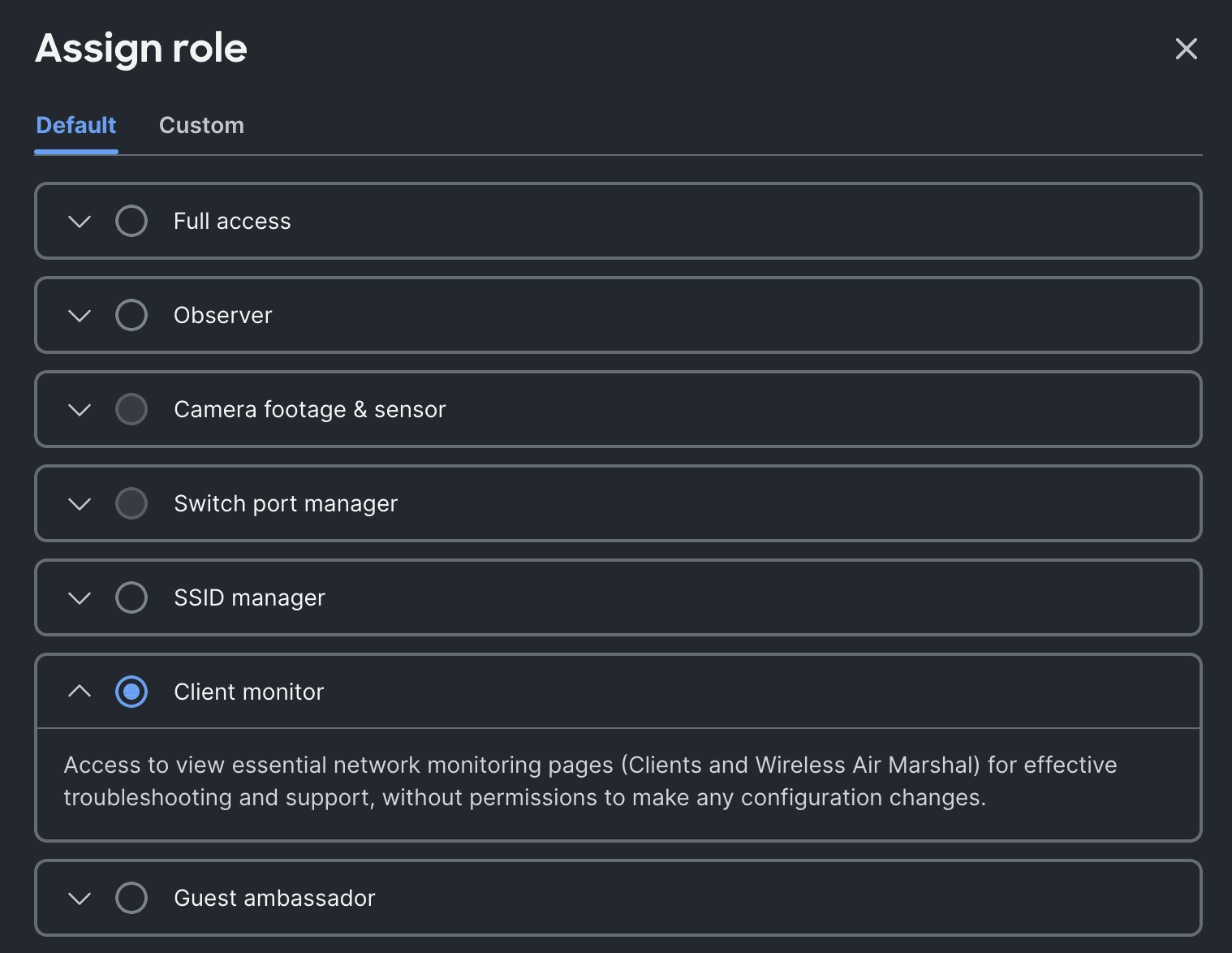Expand the SSID manager details
The height and width of the screenshot is (953, 1232).
point(80,597)
